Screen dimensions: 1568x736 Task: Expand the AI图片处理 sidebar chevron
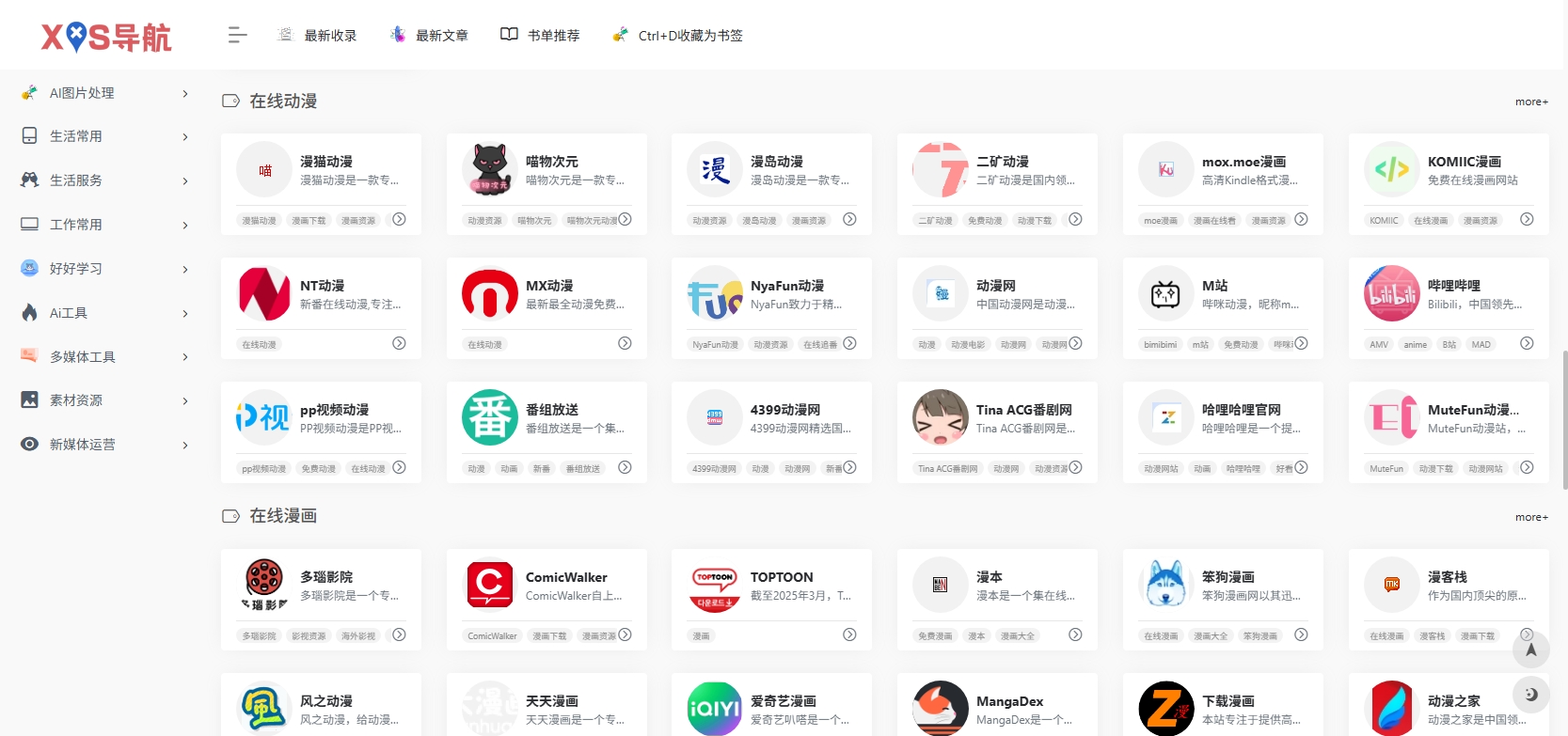pos(185,93)
